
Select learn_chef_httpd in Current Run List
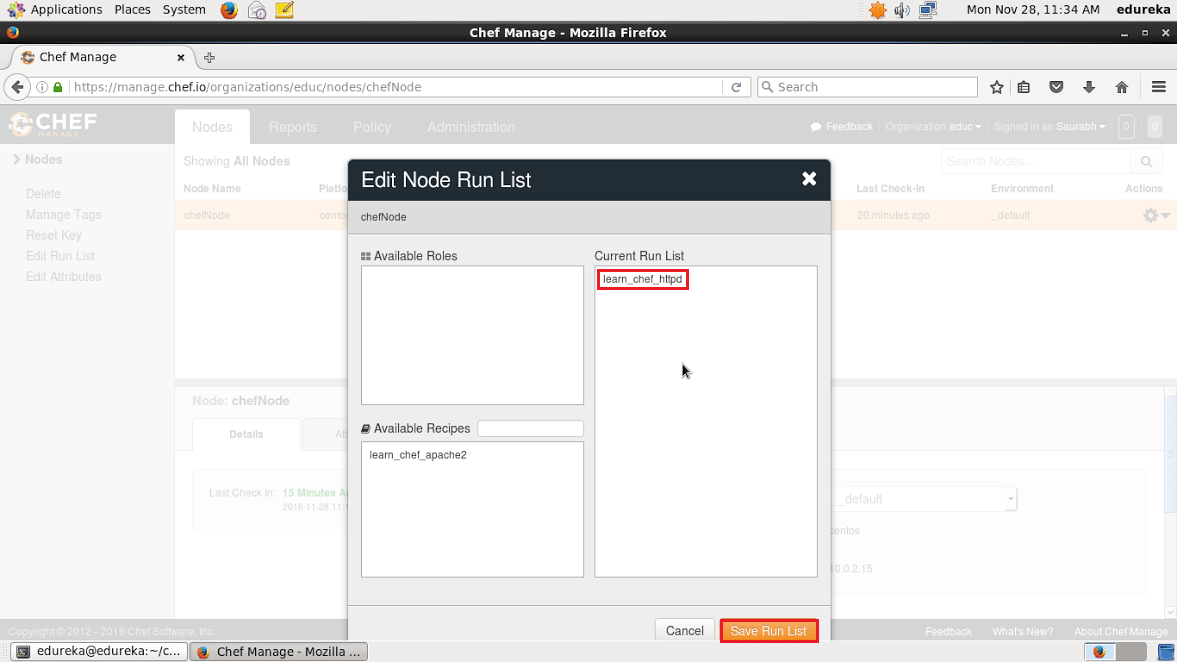pyautogui.click(x=643, y=279)
